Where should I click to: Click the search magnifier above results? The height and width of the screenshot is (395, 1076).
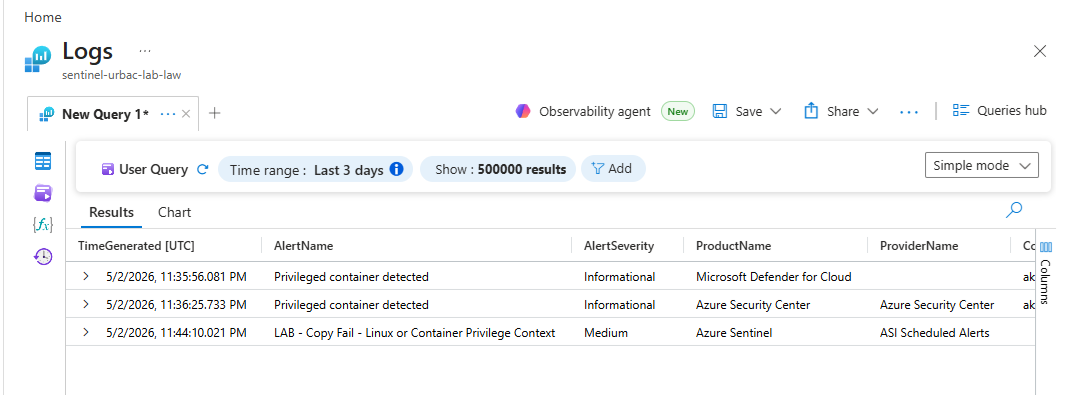coord(1014,211)
